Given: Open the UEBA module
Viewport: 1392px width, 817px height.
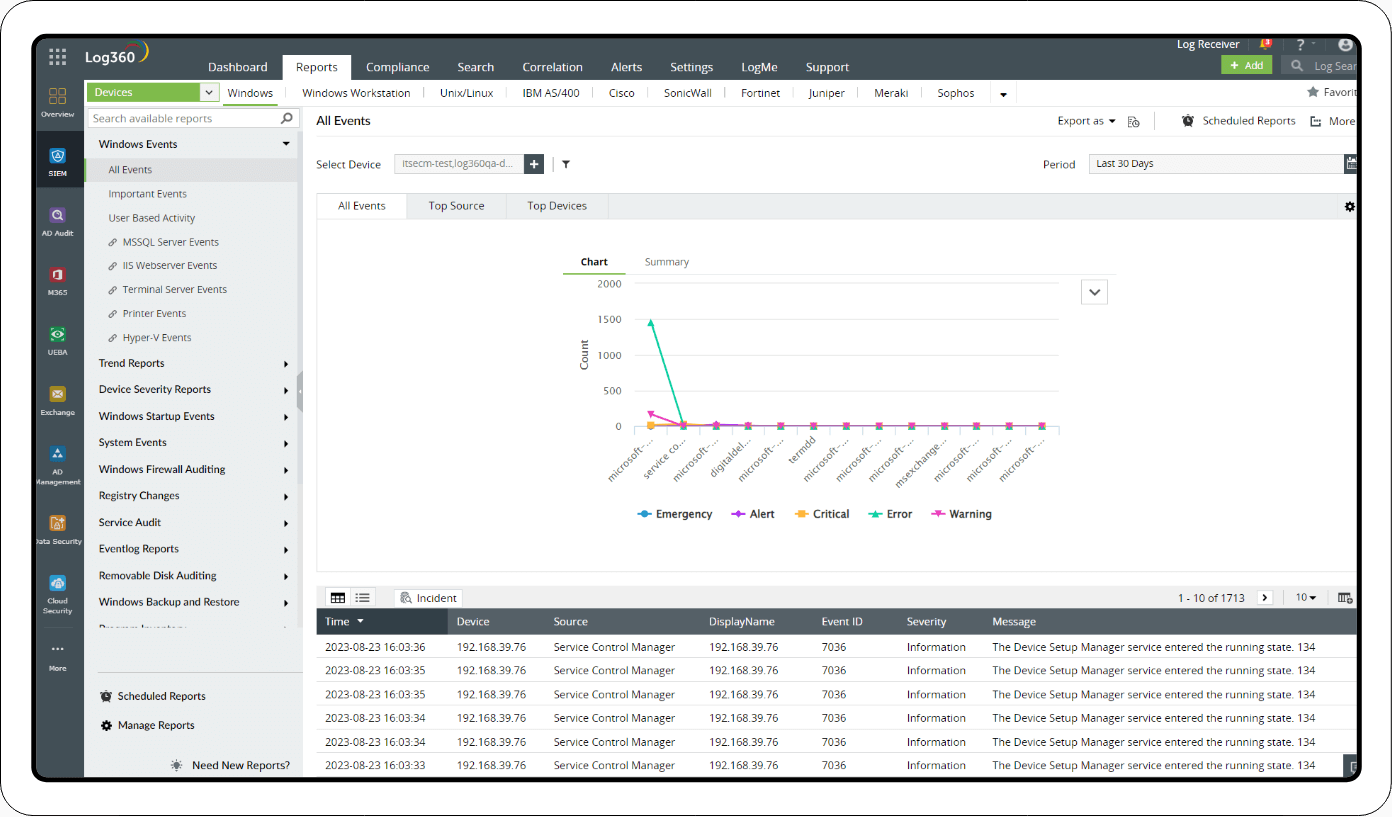Looking at the screenshot, I should click(58, 340).
